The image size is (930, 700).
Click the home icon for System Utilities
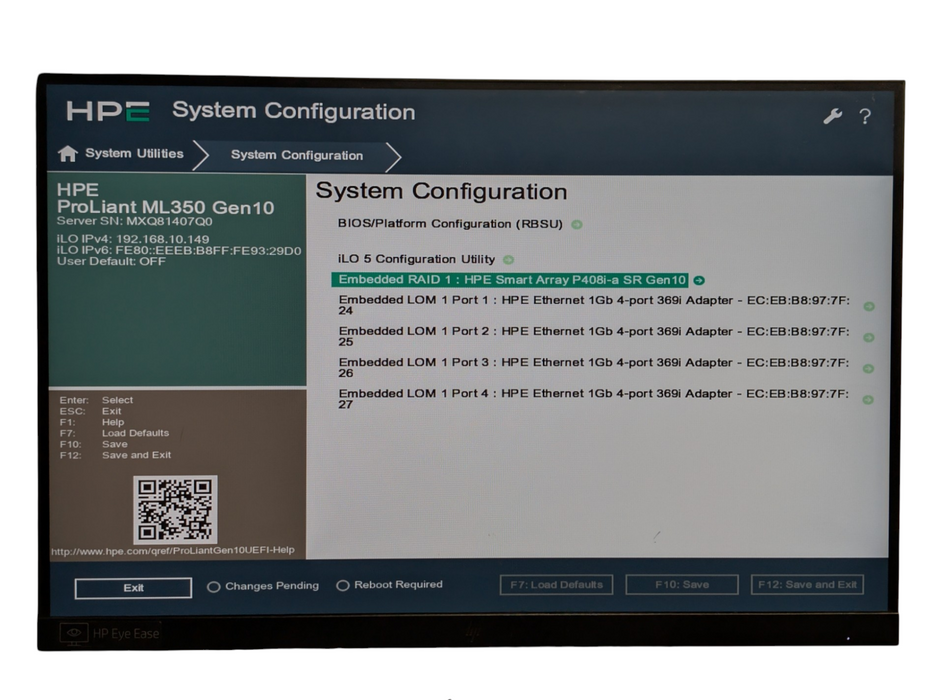[68, 154]
